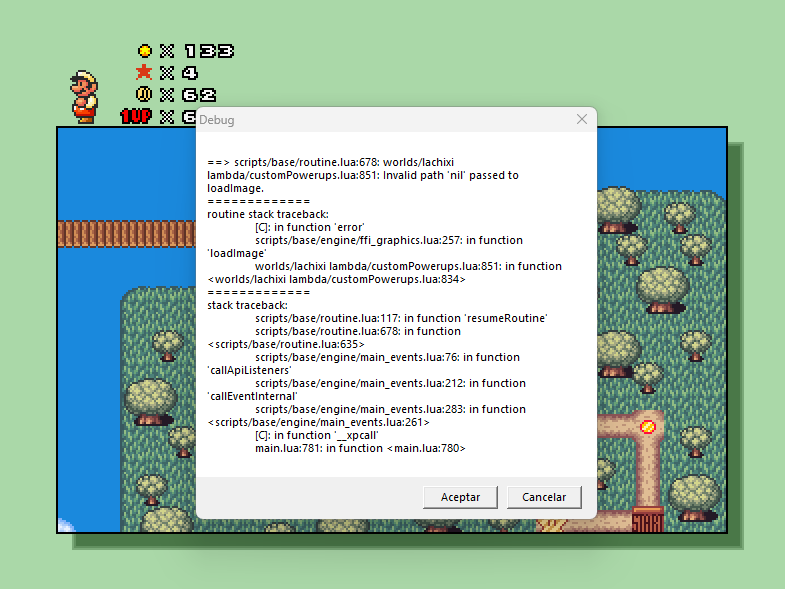Viewport: 785px width, 589px height.
Task: Close the Debug dialog
Action: tap(582, 119)
